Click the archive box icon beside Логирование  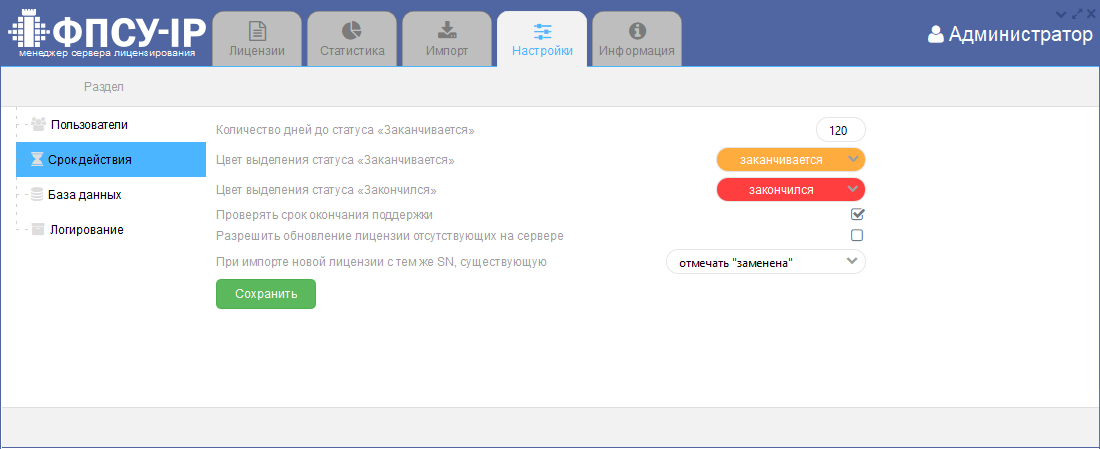(38, 229)
